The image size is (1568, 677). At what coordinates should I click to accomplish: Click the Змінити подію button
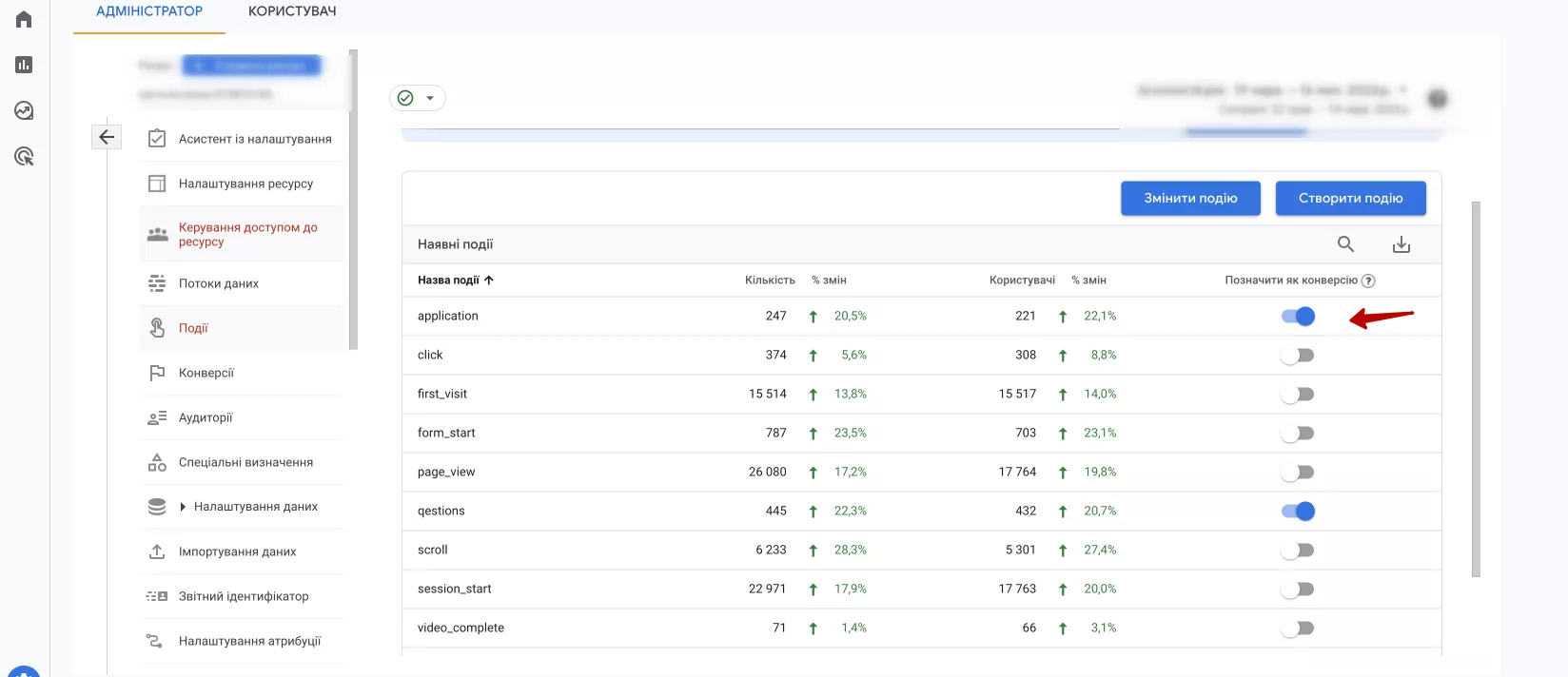pos(1190,198)
